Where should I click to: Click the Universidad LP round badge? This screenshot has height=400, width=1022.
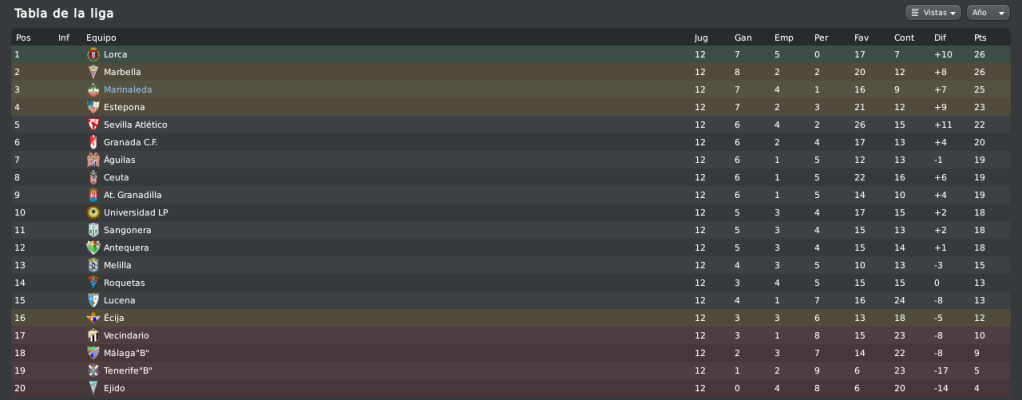pos(94,212)
